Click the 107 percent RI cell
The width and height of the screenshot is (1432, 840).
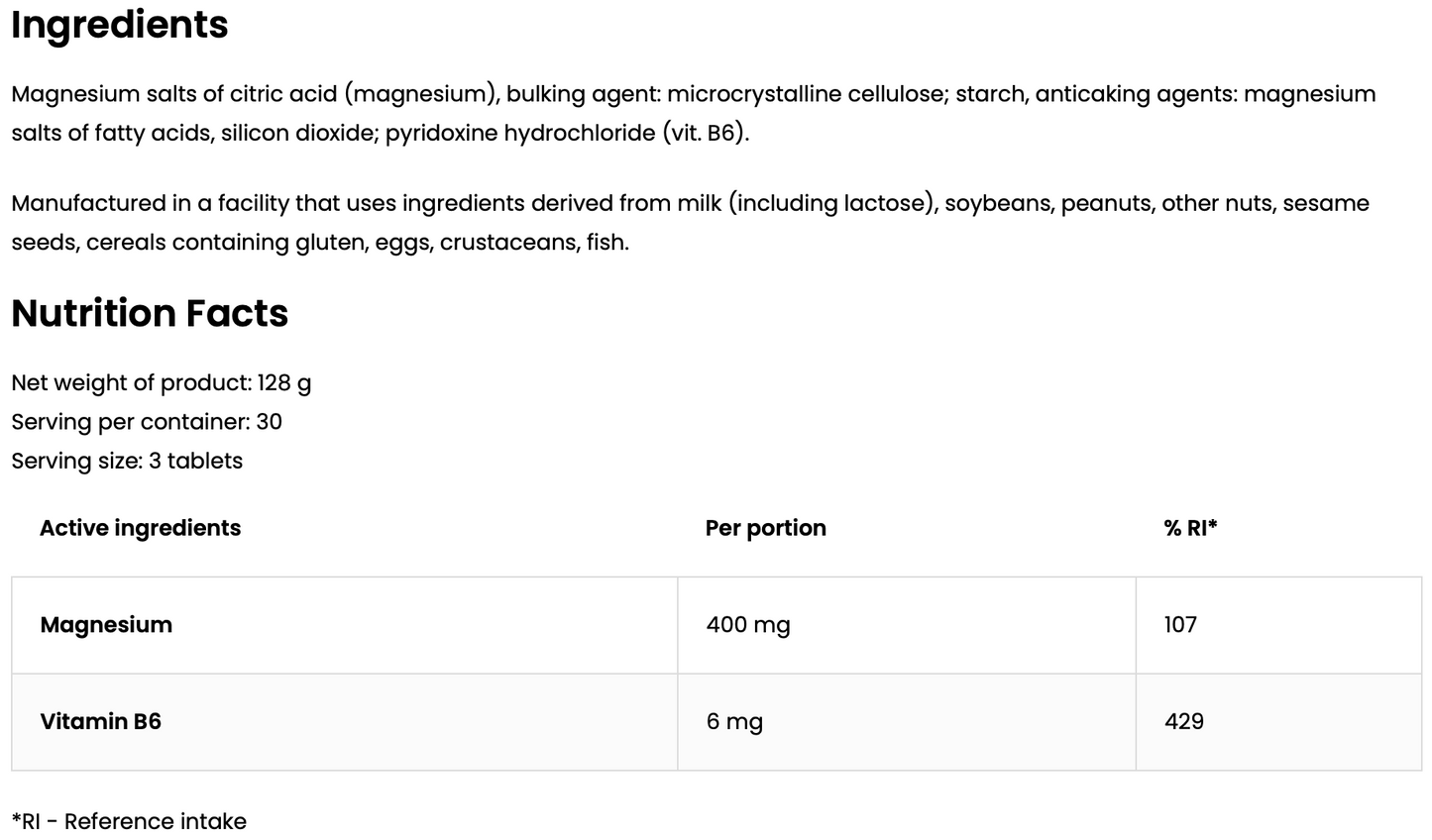1180,625
